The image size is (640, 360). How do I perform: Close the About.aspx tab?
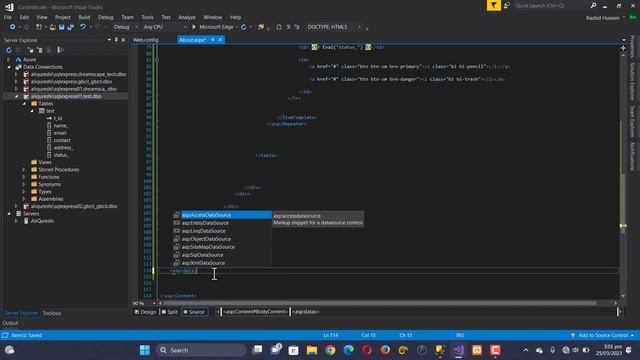pos(220,40)
